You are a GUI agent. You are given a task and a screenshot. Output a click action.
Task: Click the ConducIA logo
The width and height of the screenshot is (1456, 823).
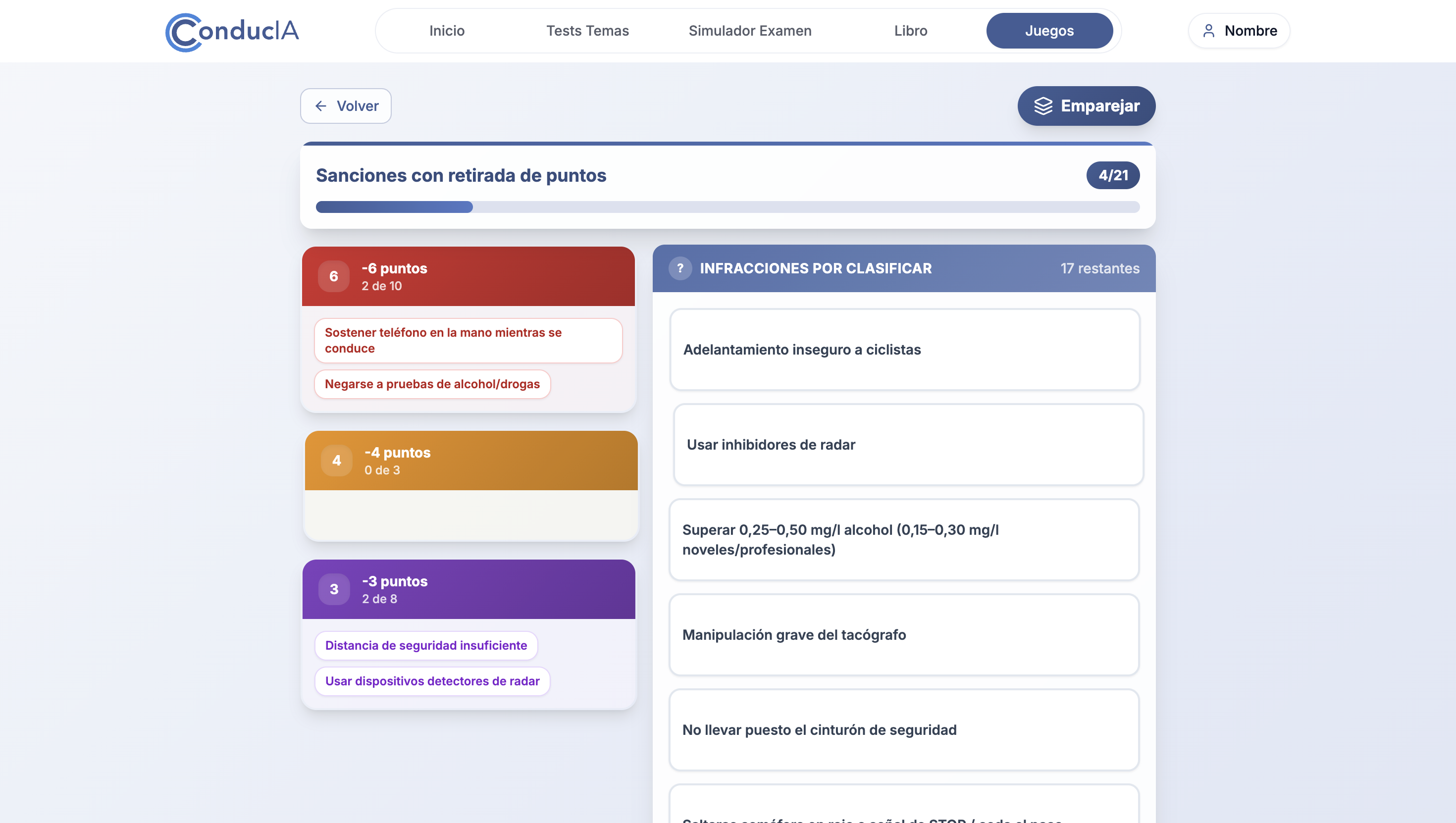(232, 31)
